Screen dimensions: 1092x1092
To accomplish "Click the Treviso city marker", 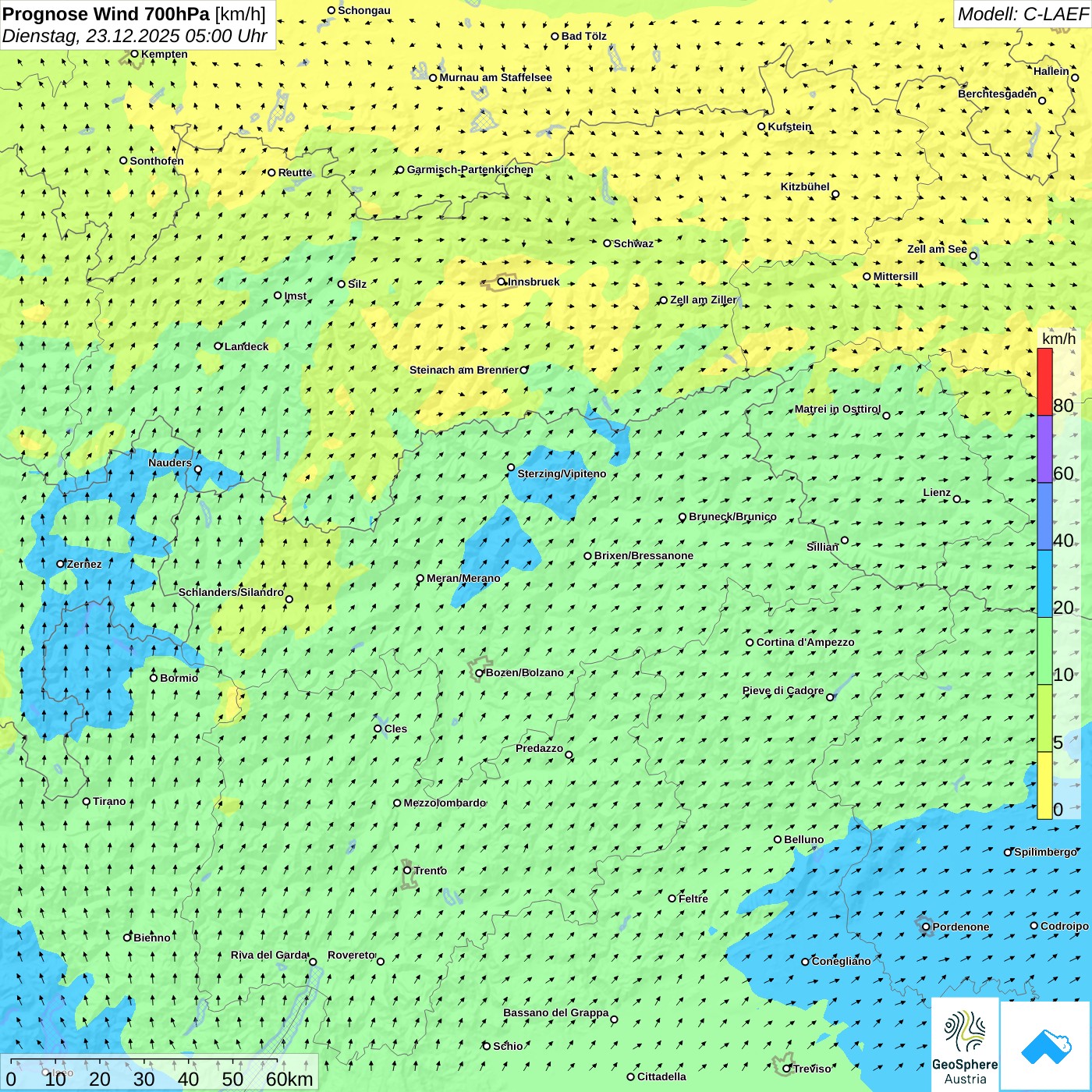I will click(787, 1069).
